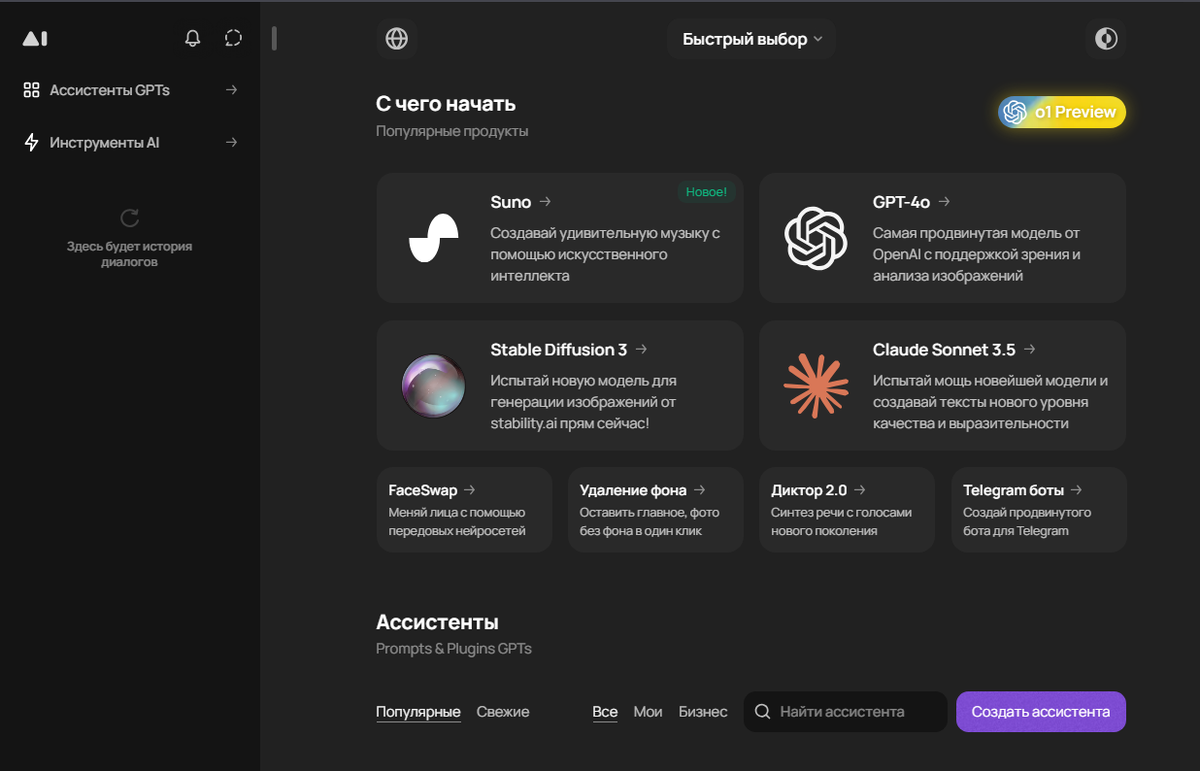This screenshot has height=771, width=1200.
Task: Select the Мои filter tab
Action: pos(648,712)
